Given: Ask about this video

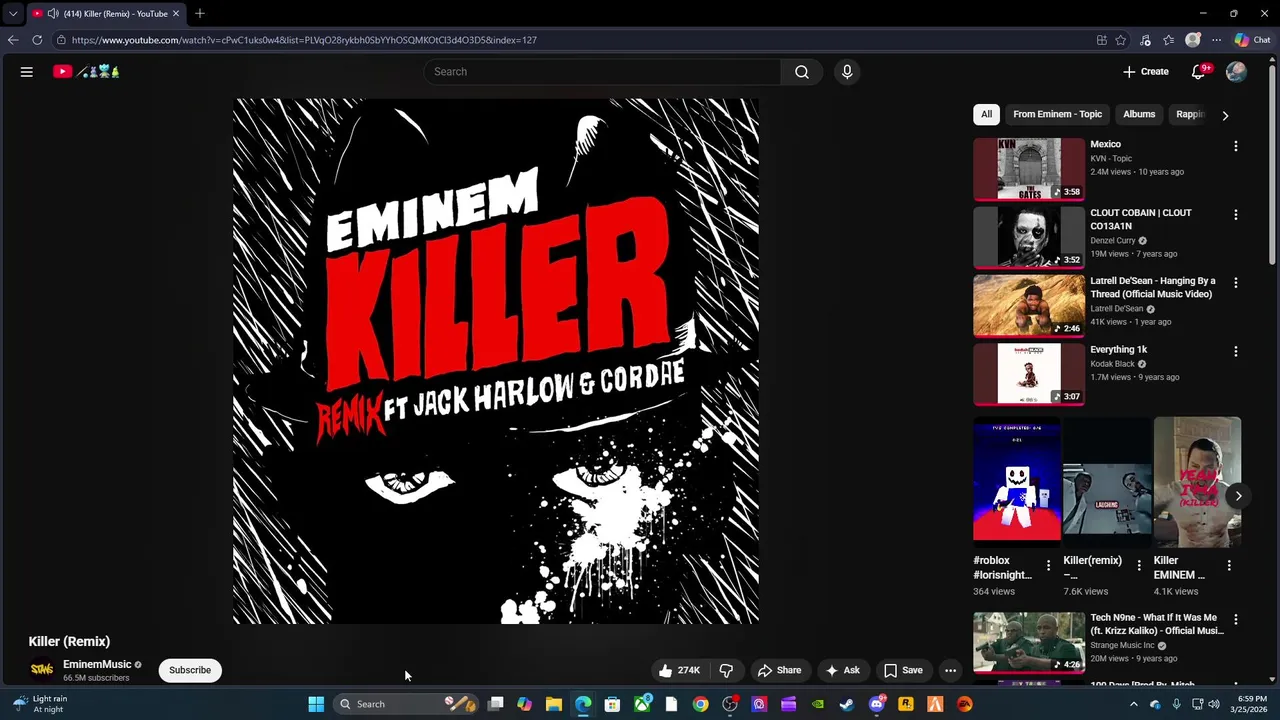Looking at the screenshot, I should coord(842,671).
